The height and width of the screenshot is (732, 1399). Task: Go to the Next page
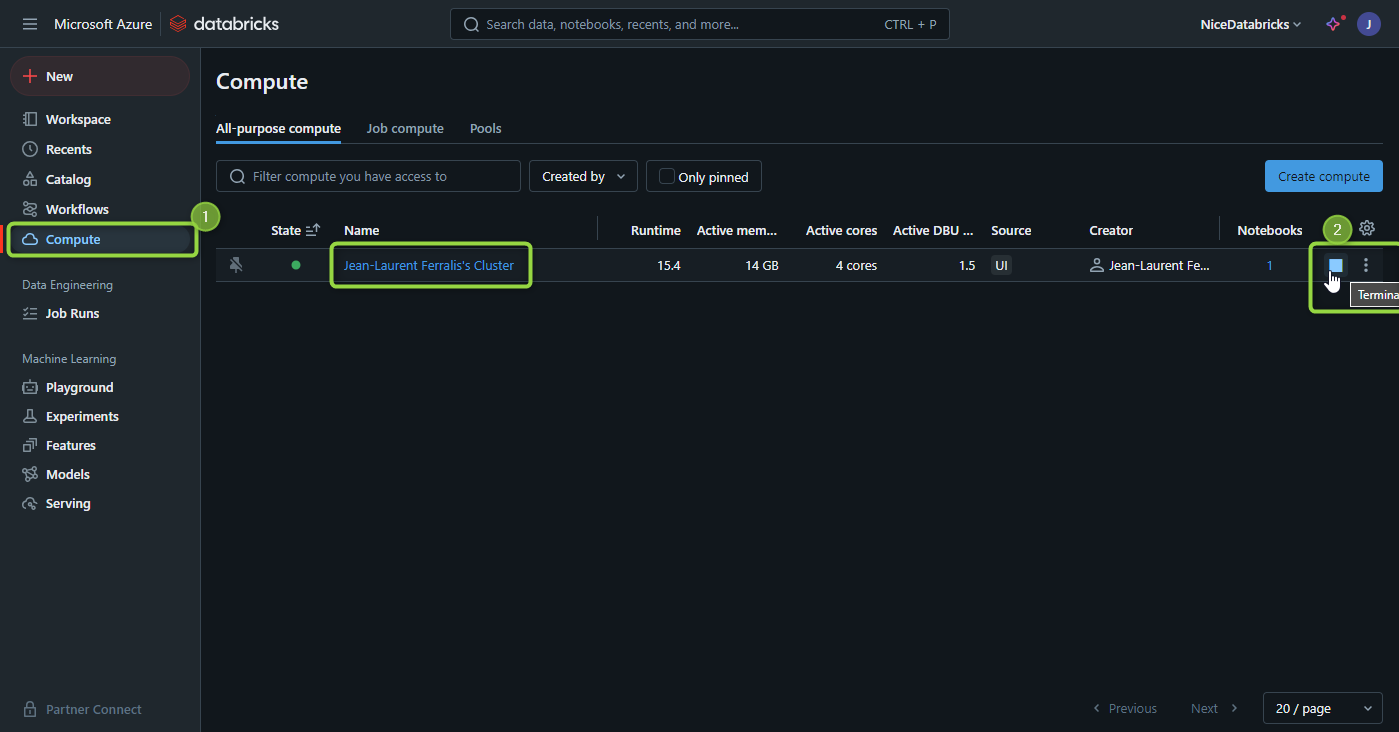(x=1214, y=708)
